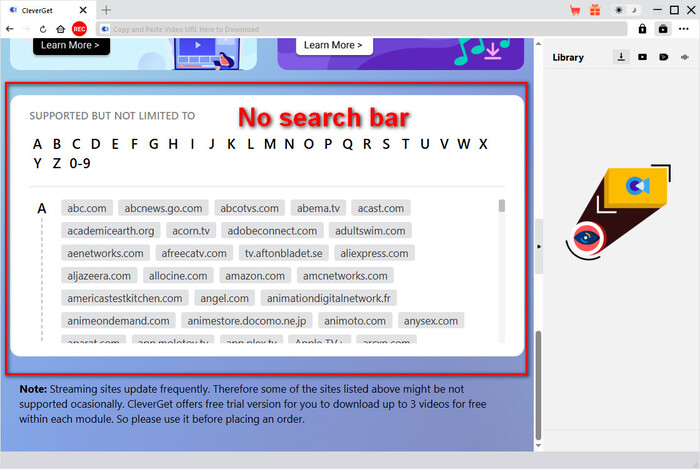The image size is (700, 469).
Task: Show downloaded videos in the Library
Action: 642,57
